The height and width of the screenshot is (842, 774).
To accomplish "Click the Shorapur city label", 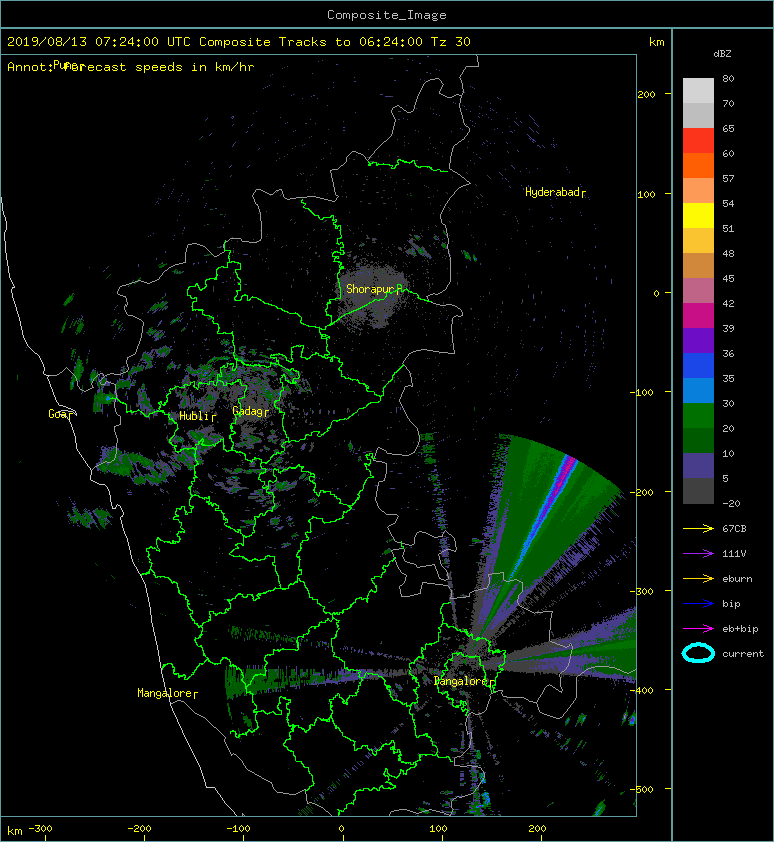I will (x=370, y=289).
